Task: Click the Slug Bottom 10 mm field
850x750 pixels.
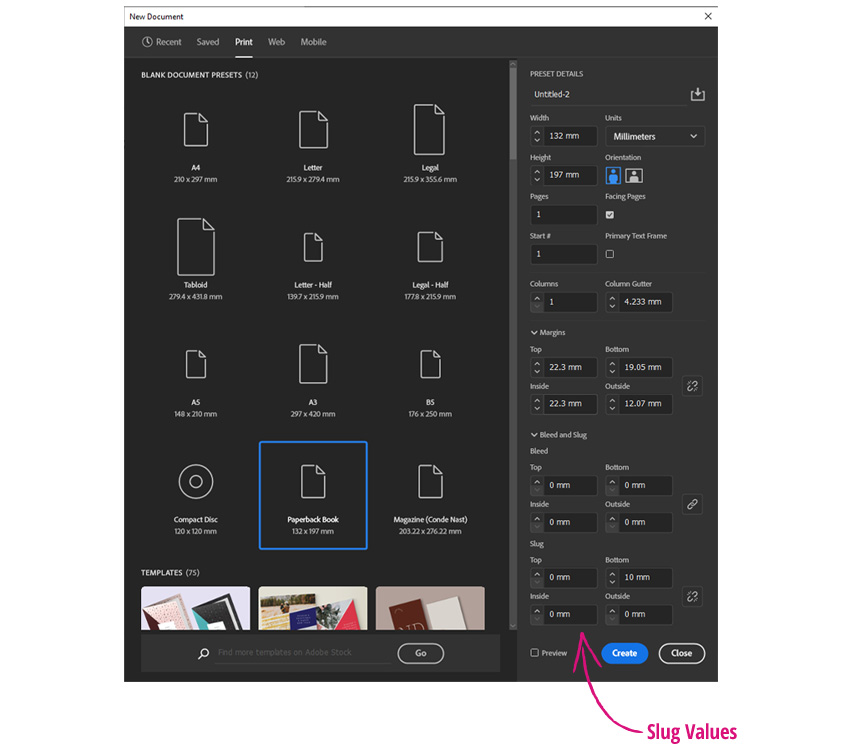Action: tap(646, 577)
